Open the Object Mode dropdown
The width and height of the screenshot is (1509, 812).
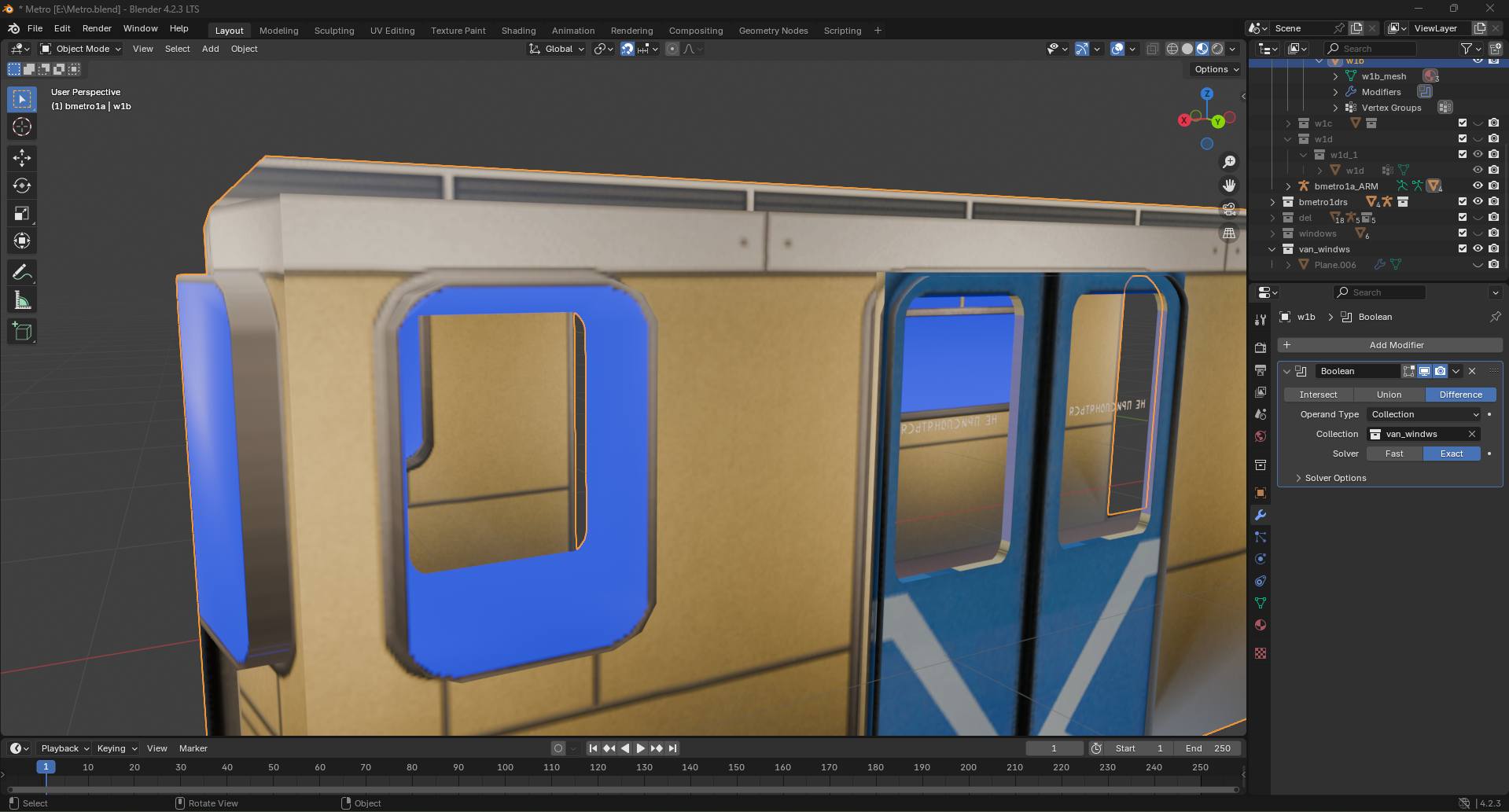[81, 49]
